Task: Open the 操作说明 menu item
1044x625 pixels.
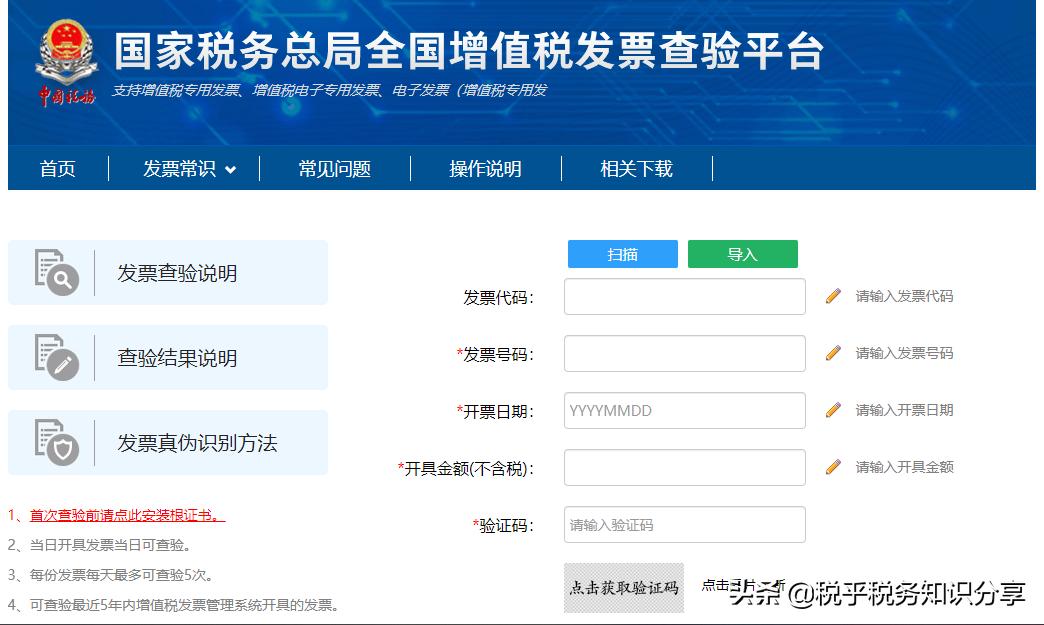Action: click(x=487, y=169)
